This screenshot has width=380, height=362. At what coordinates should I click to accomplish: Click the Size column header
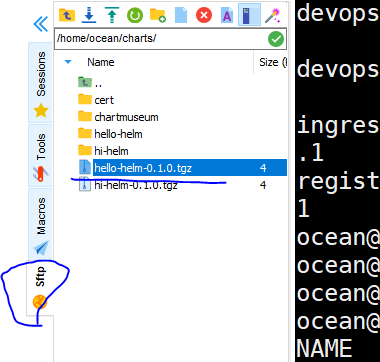point(273,62)
